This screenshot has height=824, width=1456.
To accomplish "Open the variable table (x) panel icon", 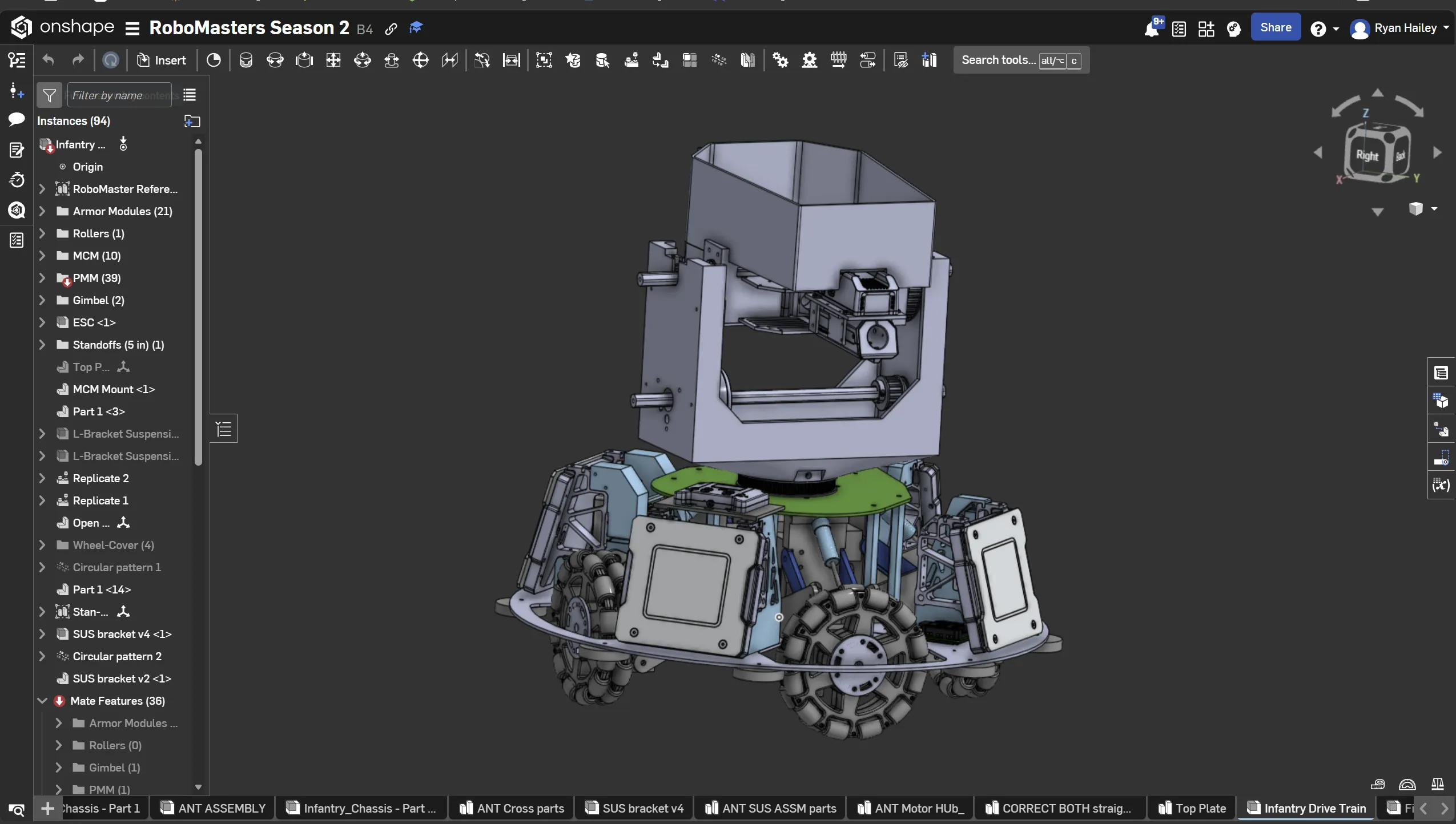I will click(1441, 486).
